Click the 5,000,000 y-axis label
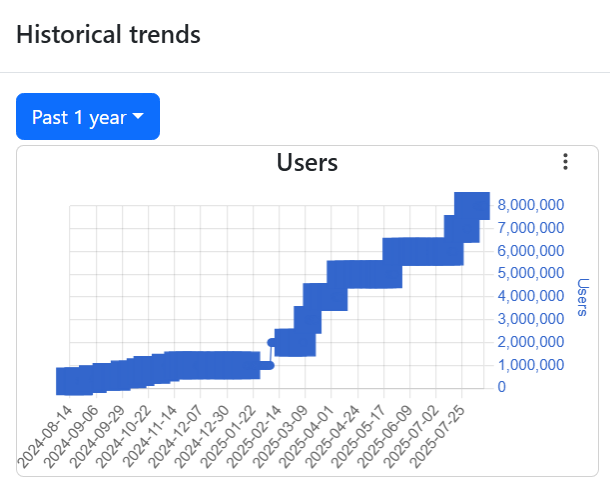The width and height of the screenshot is (610, 477). tap(532, 273)
